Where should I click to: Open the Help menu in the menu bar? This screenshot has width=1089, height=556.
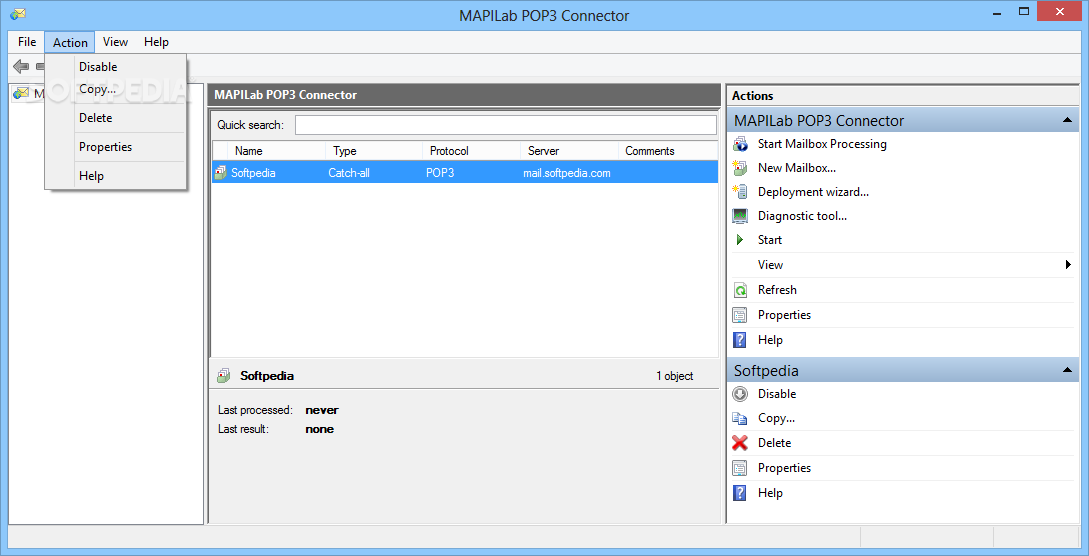point(156,42)
